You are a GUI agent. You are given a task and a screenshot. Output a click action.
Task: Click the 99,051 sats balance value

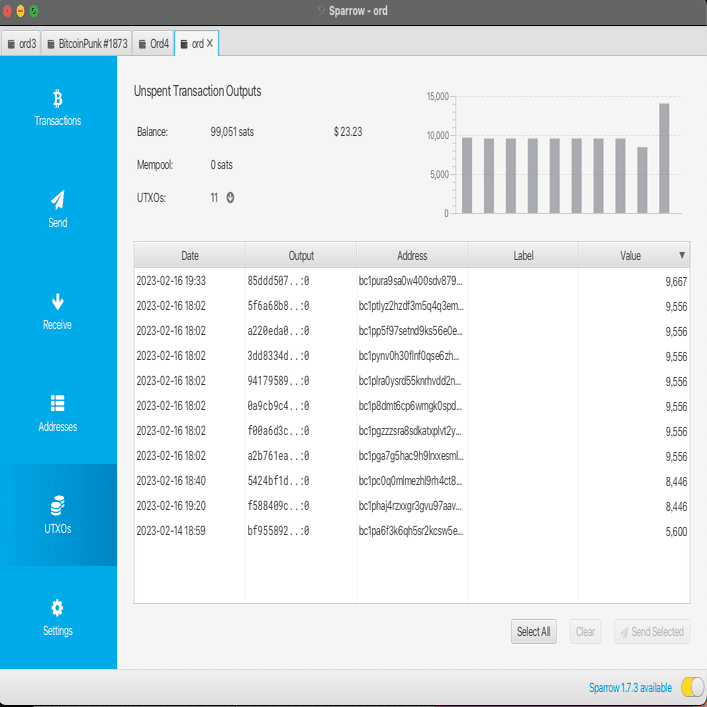click(x=232, y=132)
